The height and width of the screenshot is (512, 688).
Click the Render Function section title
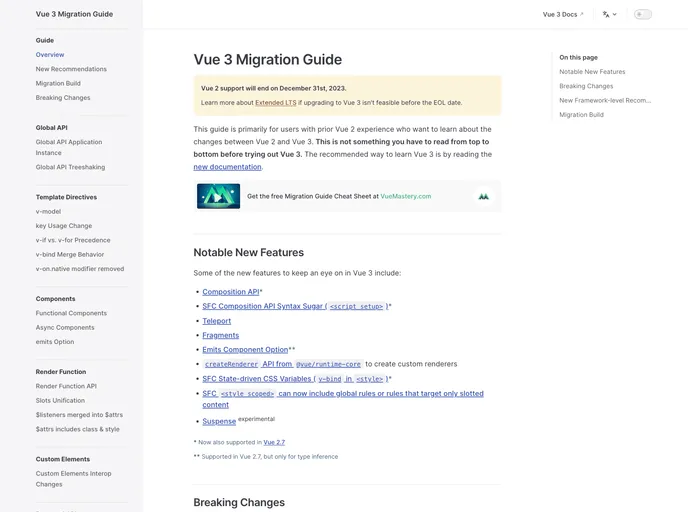61,372
